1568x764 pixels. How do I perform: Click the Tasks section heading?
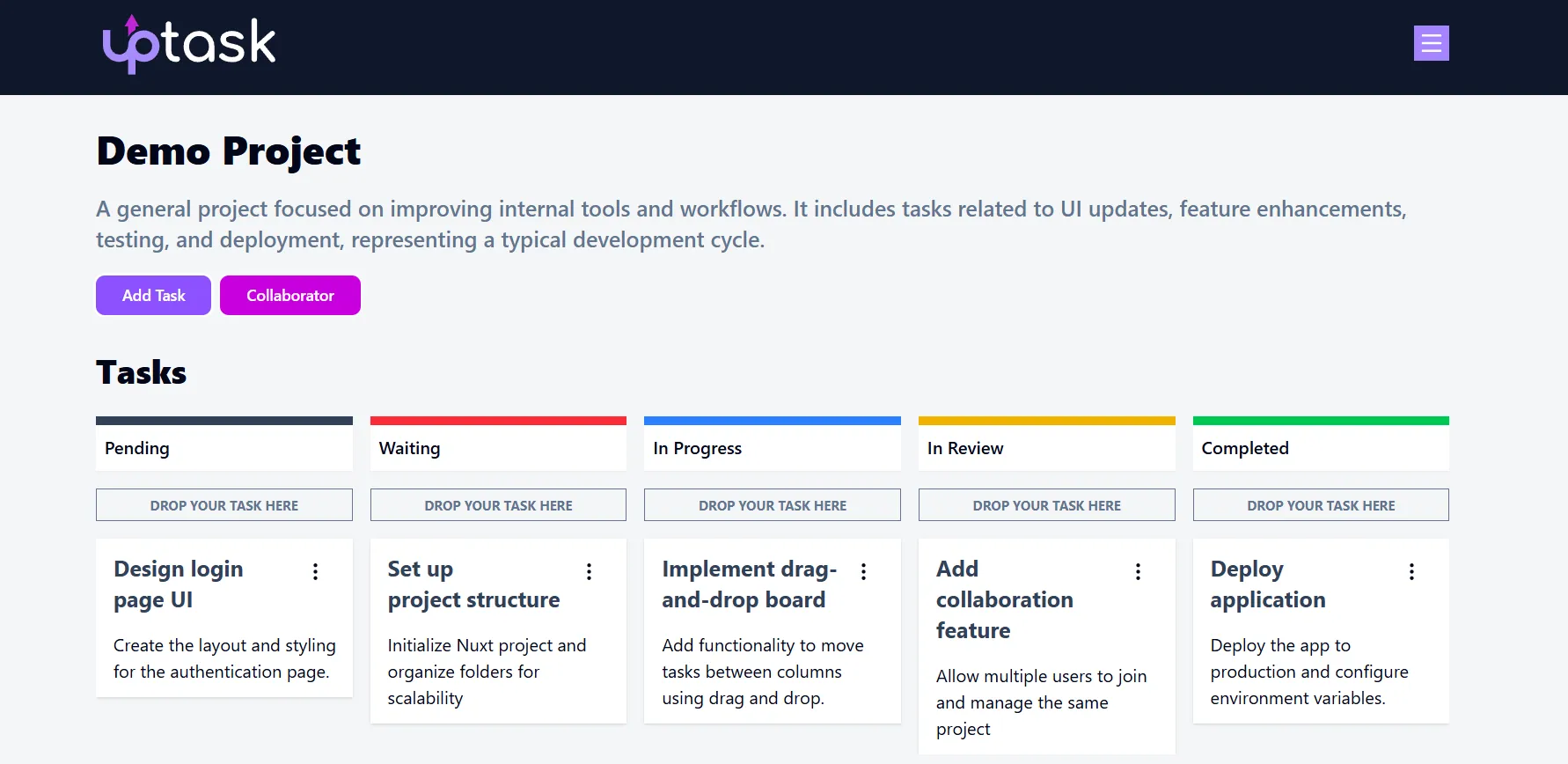click(142, 372)
